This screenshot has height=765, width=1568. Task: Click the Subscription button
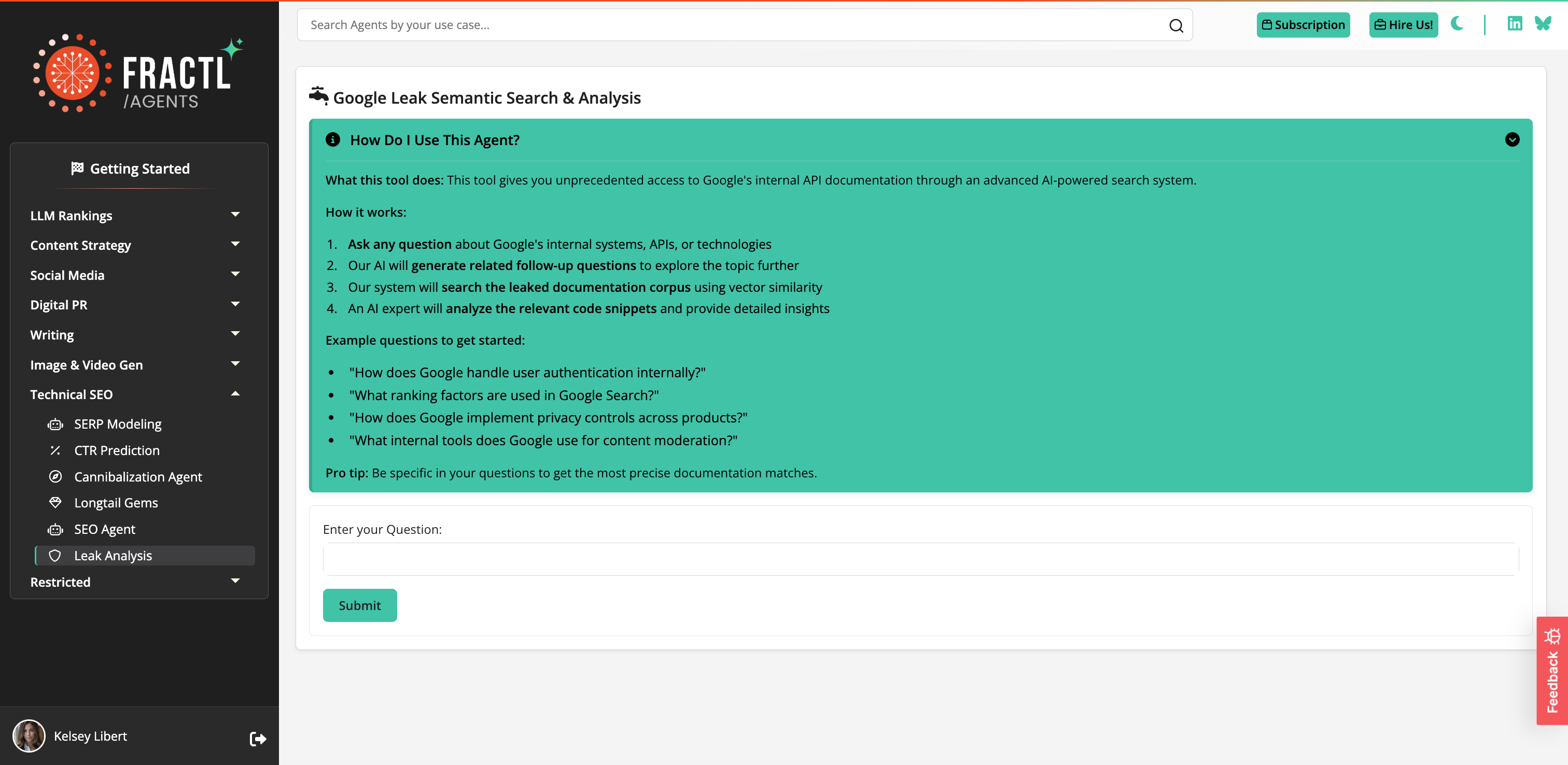pyautogui.click(x=1303, y=25)
